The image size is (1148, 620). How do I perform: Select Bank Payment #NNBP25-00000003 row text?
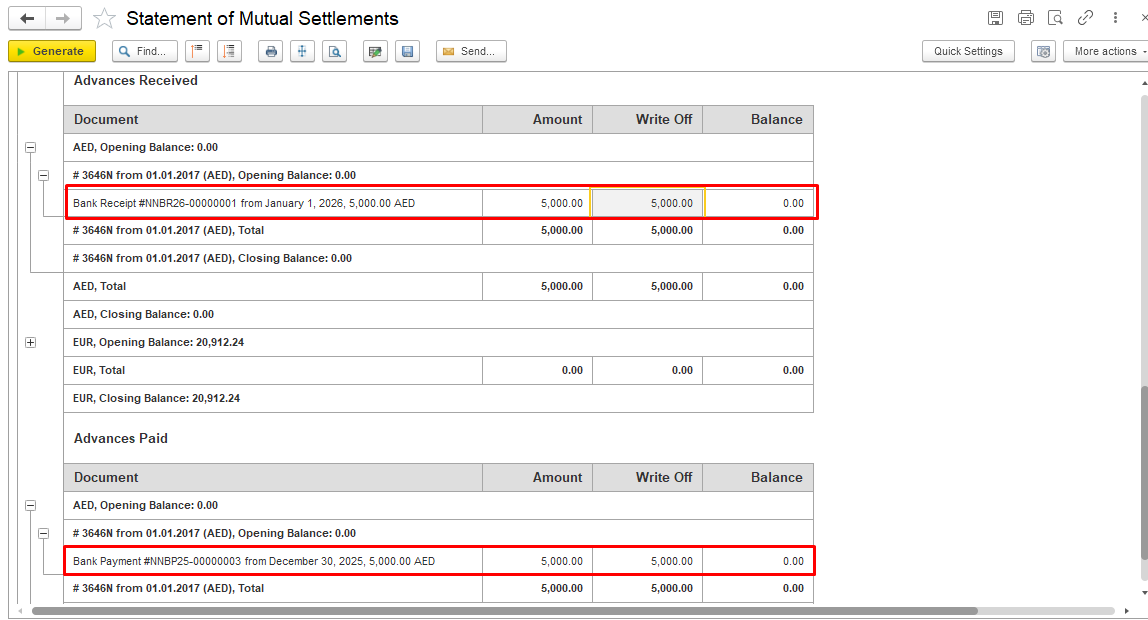coord(254,561)
